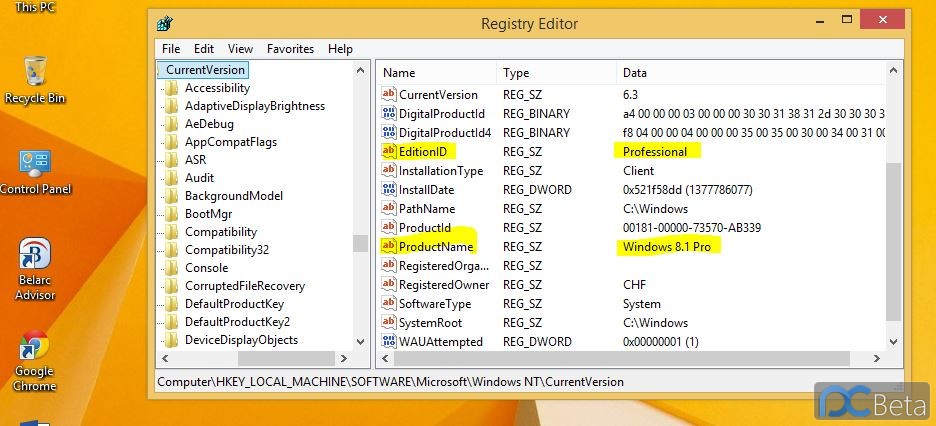The image size is (936, 426).
Task: Click the 'System' SoftwareType data value
Action: 642,304
